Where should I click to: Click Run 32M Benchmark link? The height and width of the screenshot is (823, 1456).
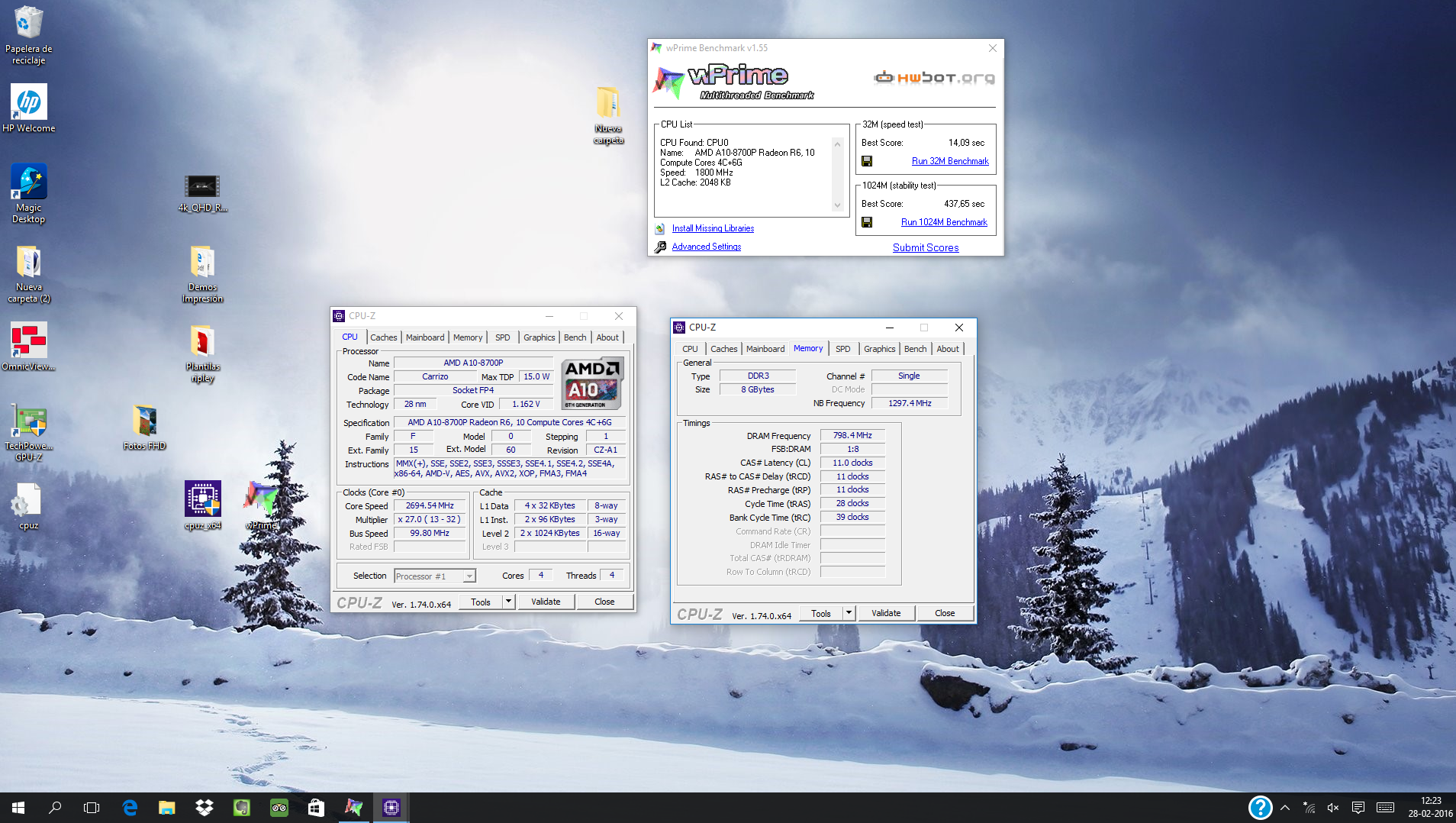pos(950,161)
